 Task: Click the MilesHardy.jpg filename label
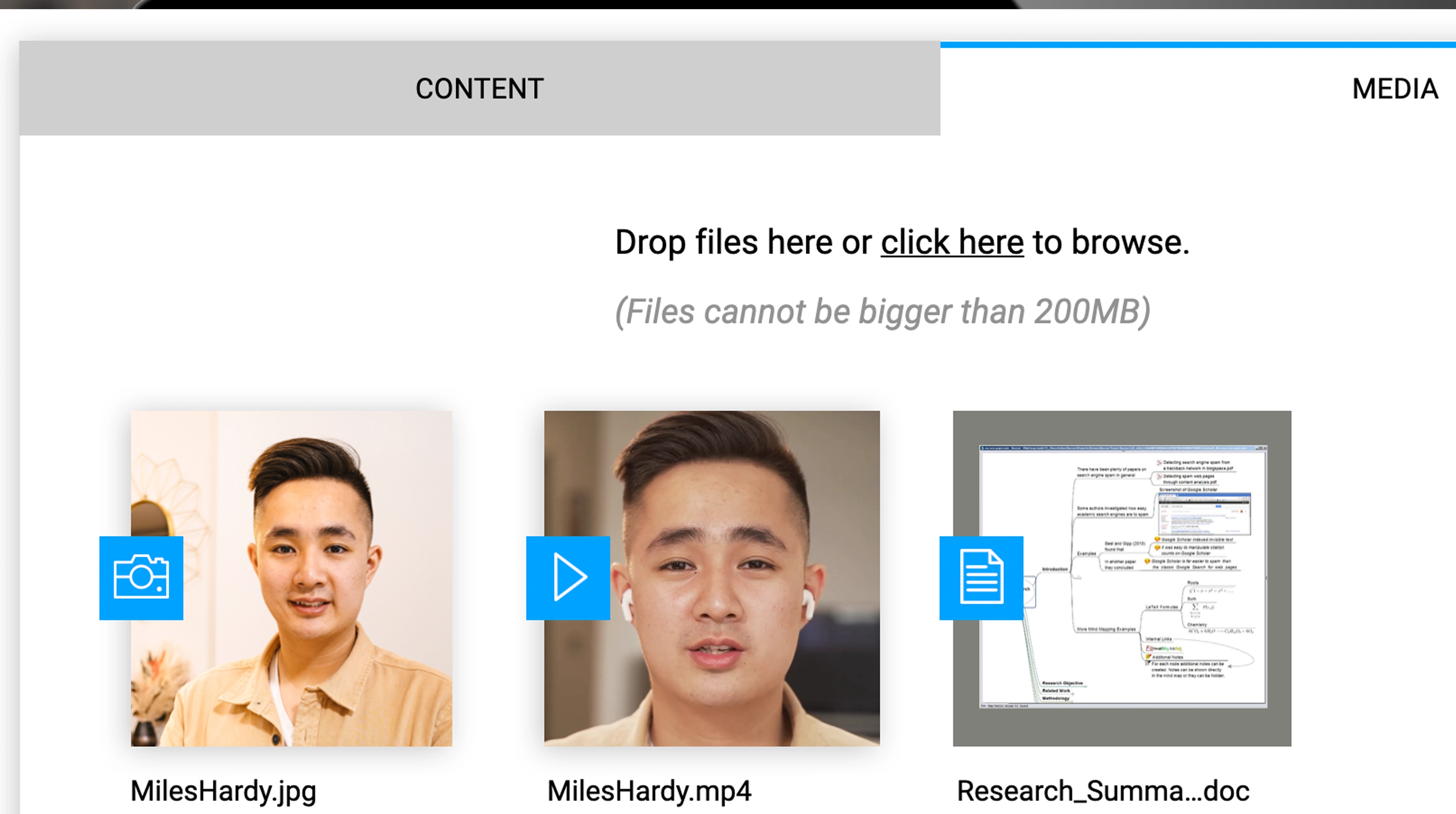pos(223,791)
